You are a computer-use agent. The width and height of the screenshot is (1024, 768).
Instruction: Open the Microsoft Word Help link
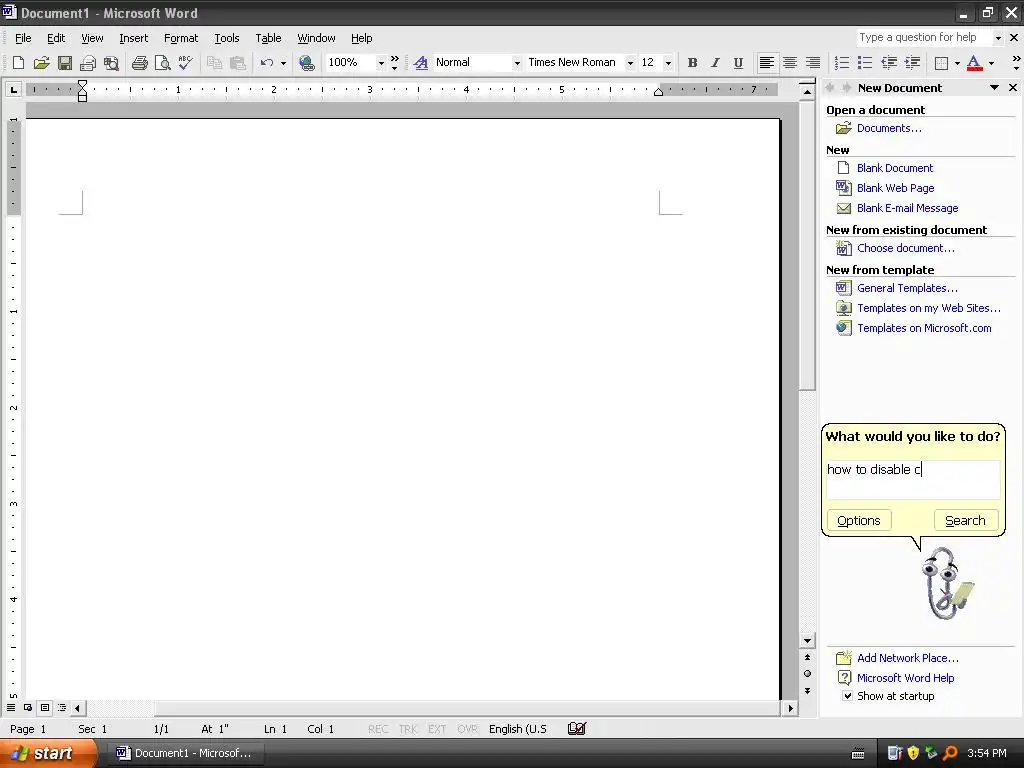(905, 678)
